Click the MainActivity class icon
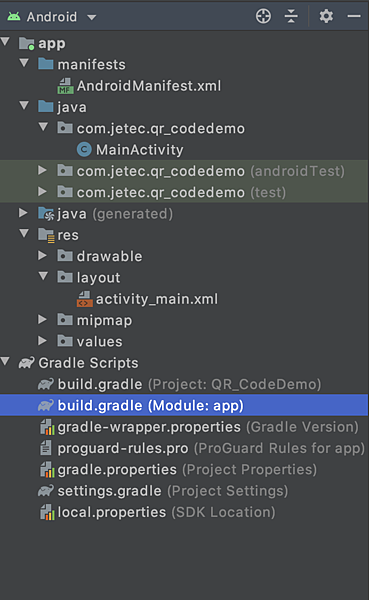The width and height of the screenshot is (369, 600). pyautogui.click(x=84, y=150)
